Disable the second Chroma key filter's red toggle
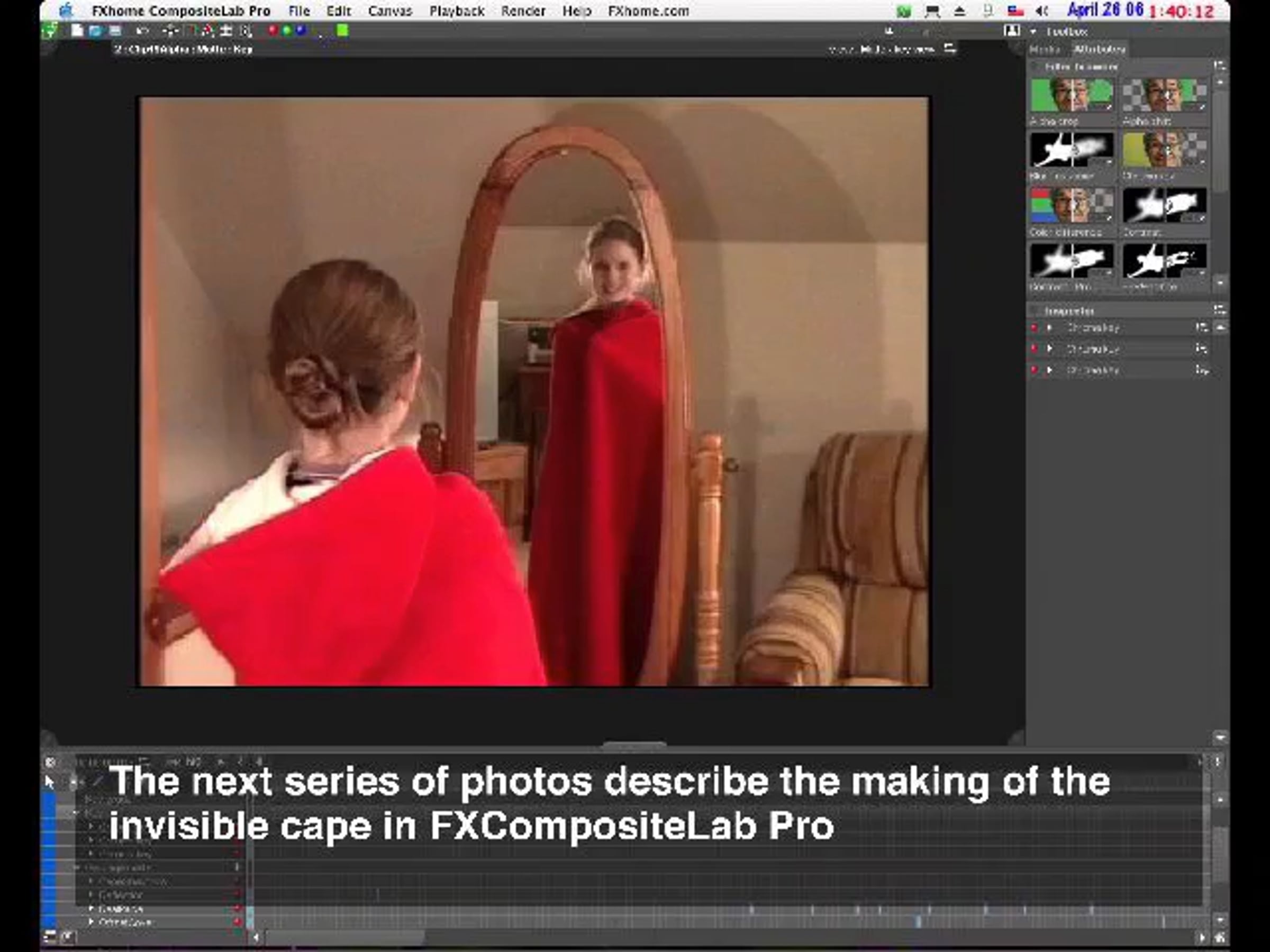This screenshot has height=952, width=1270. tap(1035, 349)
